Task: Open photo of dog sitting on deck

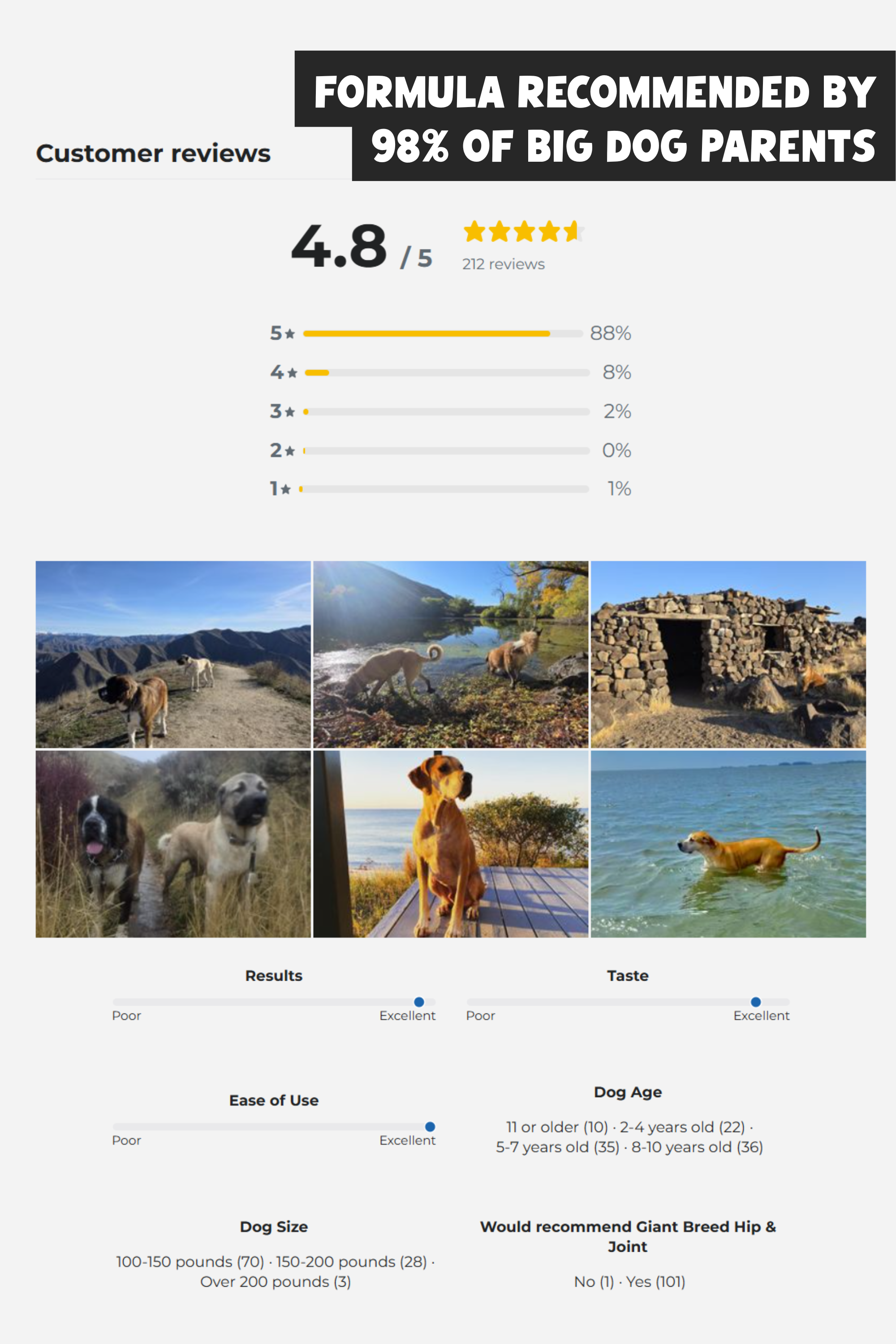Action: pos(451,844)
